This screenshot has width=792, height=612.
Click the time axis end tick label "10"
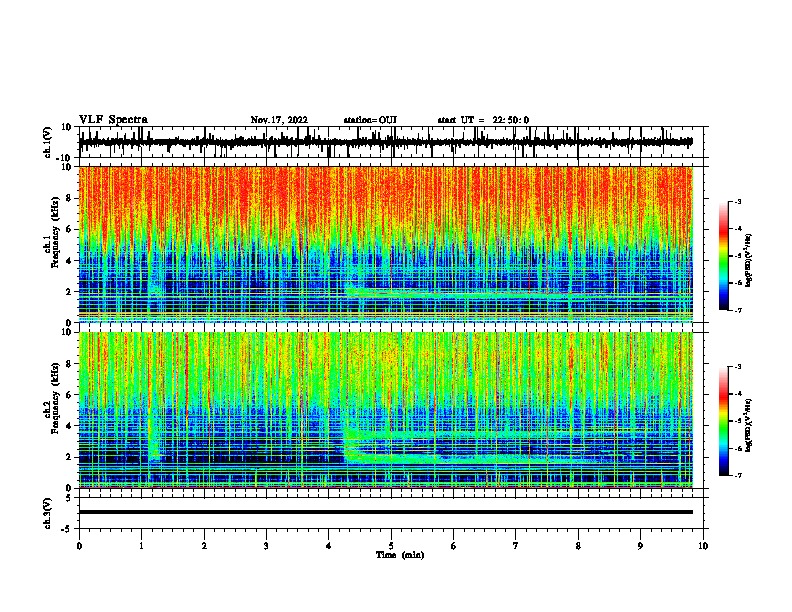703,546
